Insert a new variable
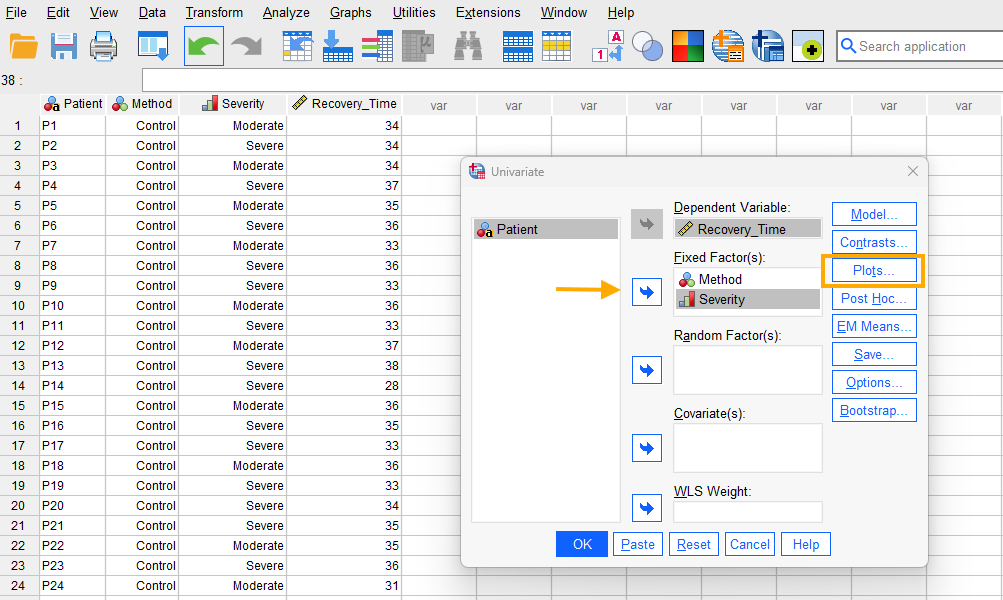Viewport: 1003px width, 600px height. point(557,46)
